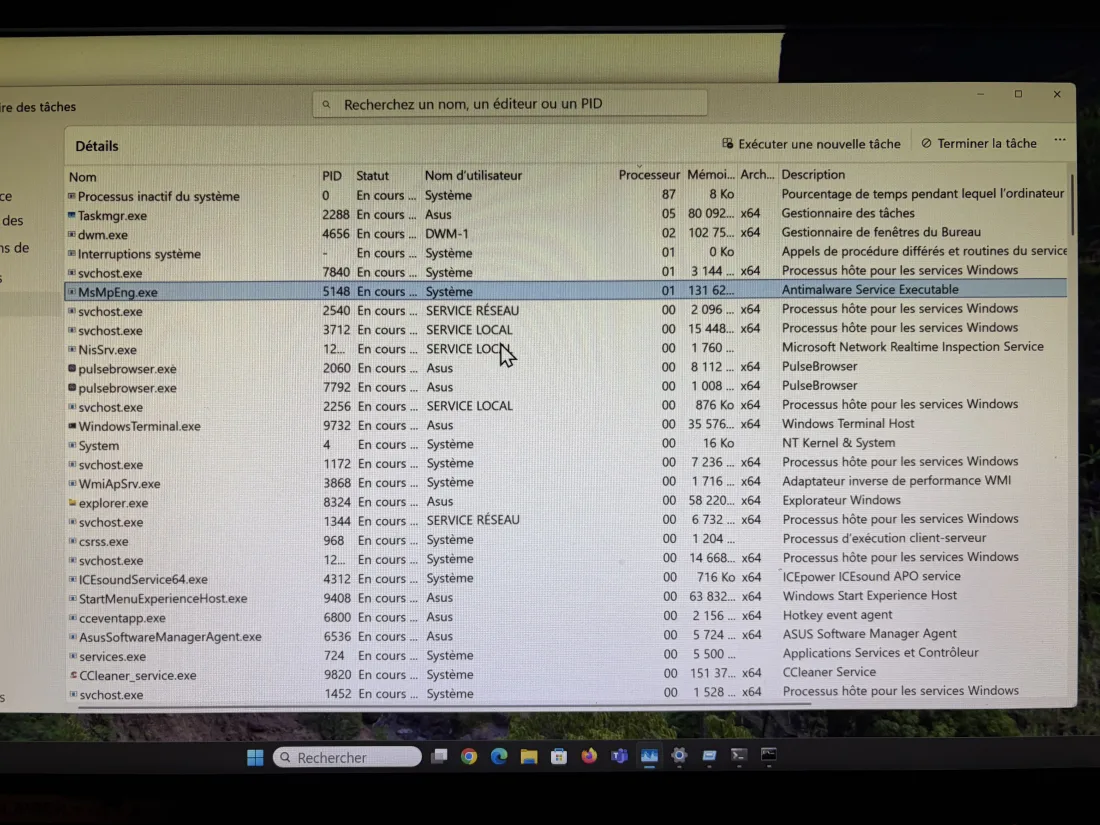1100x825 pixels.
Task: Launch Google Chrome from the taskbar
Action: click(469, 756)
